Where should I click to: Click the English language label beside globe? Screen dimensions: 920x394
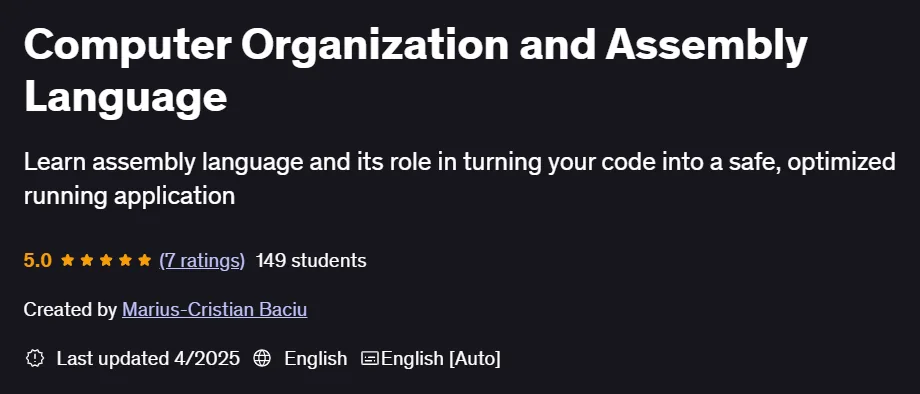click(x=316, y=358)
